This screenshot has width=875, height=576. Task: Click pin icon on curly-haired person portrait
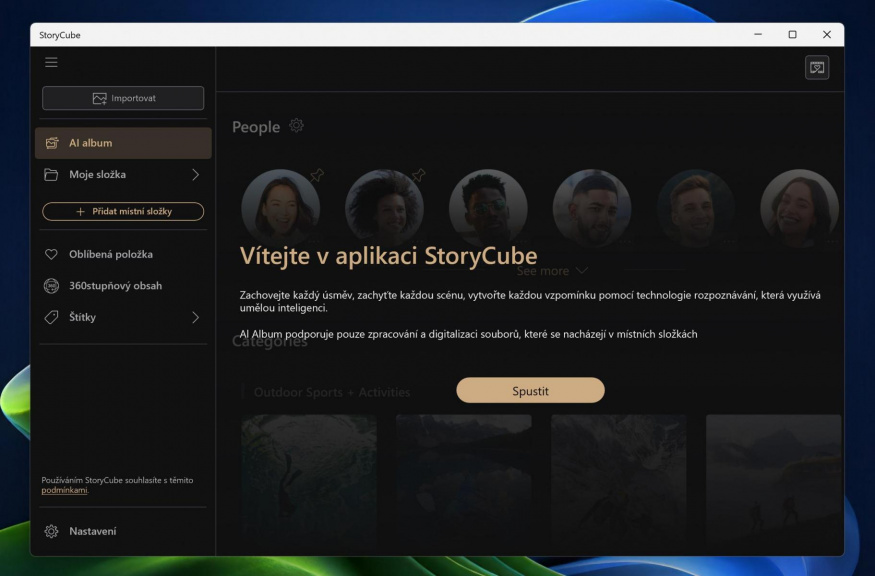coord(419,175)
